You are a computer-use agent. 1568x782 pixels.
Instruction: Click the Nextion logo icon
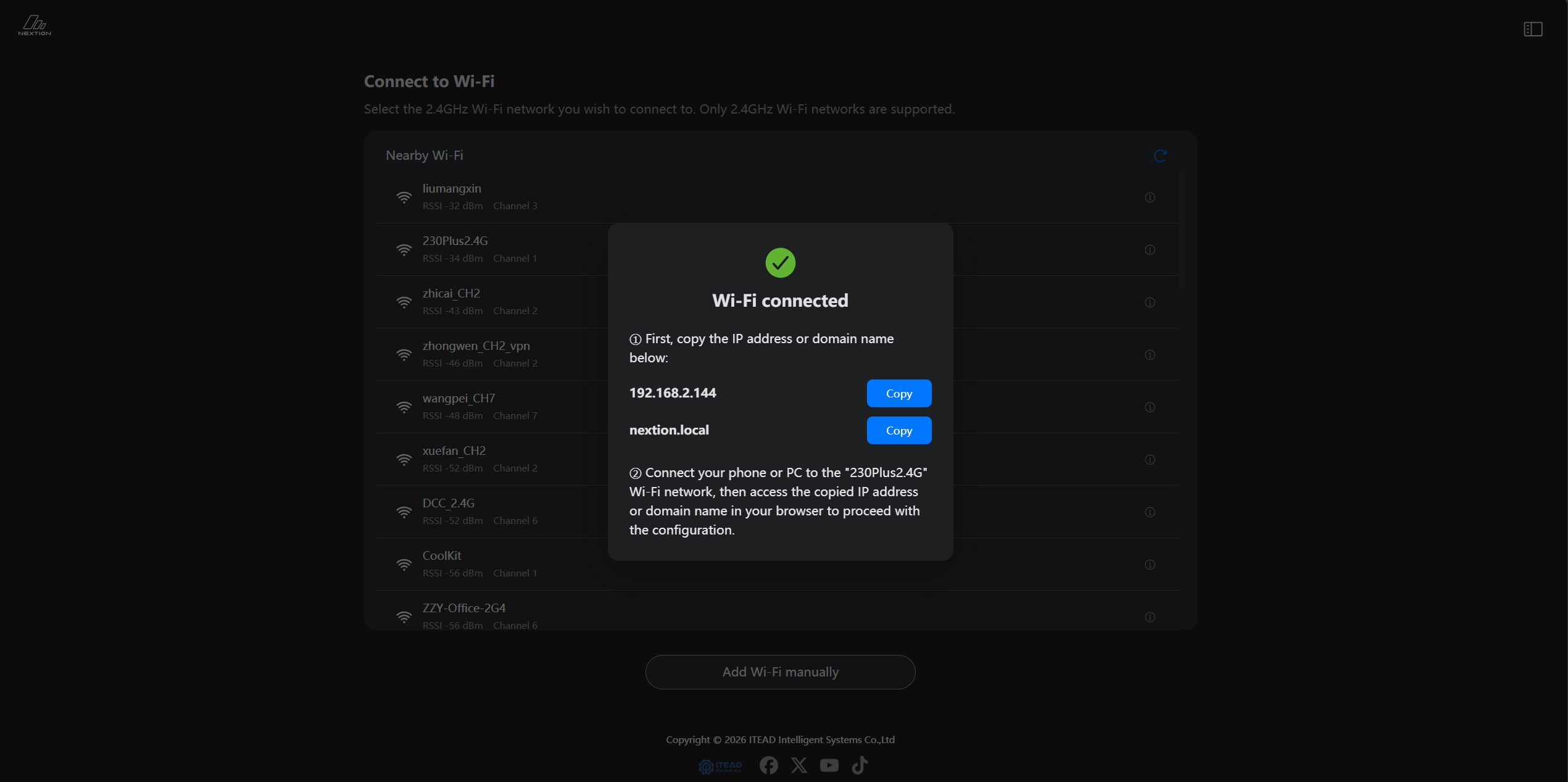(x=35, y=25)
